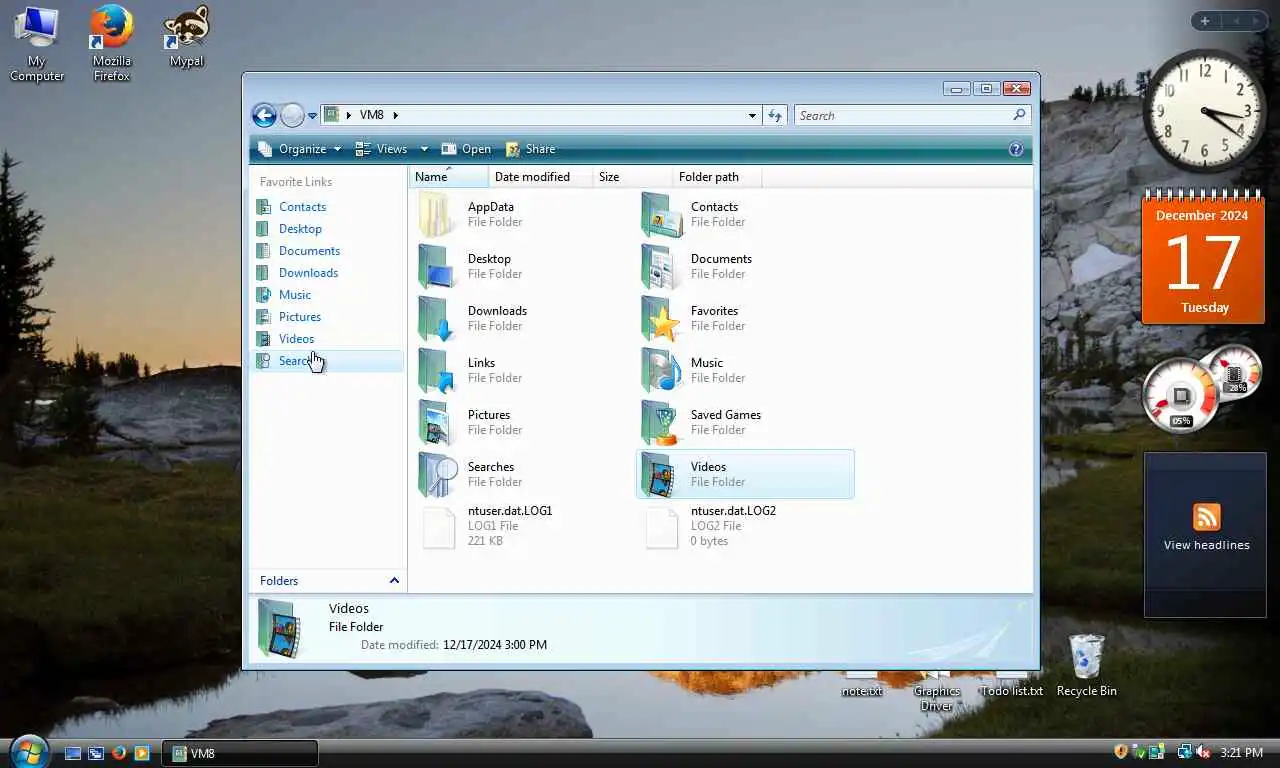
Task: Click the My Computer desktop icon
Action: tap(37, 44)
